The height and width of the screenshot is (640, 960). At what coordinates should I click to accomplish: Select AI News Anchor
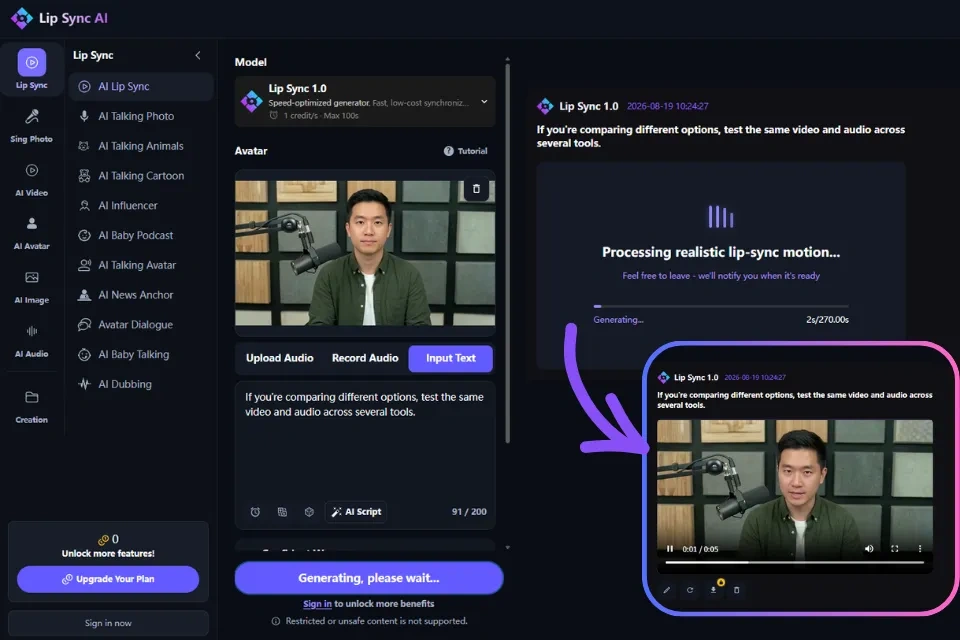click(x=141, y=295)
